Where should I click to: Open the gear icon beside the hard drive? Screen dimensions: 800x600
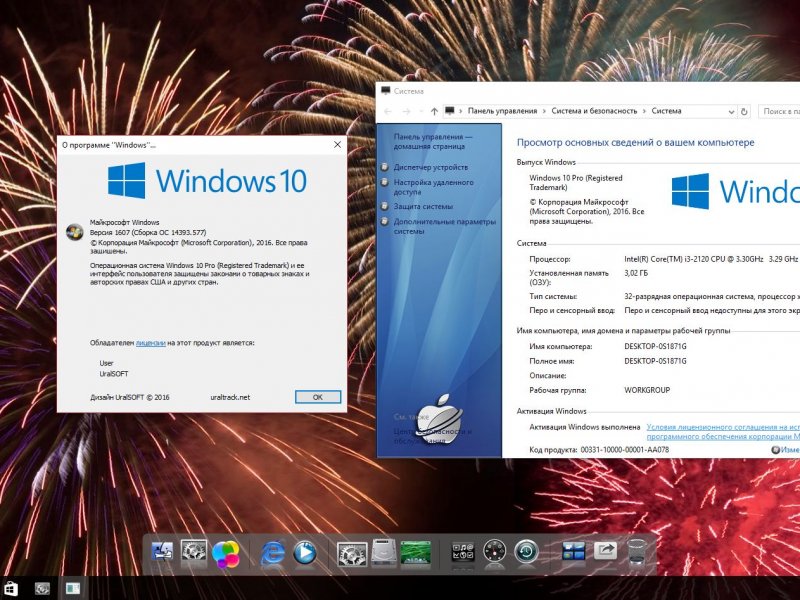click(x=352, y=554)
